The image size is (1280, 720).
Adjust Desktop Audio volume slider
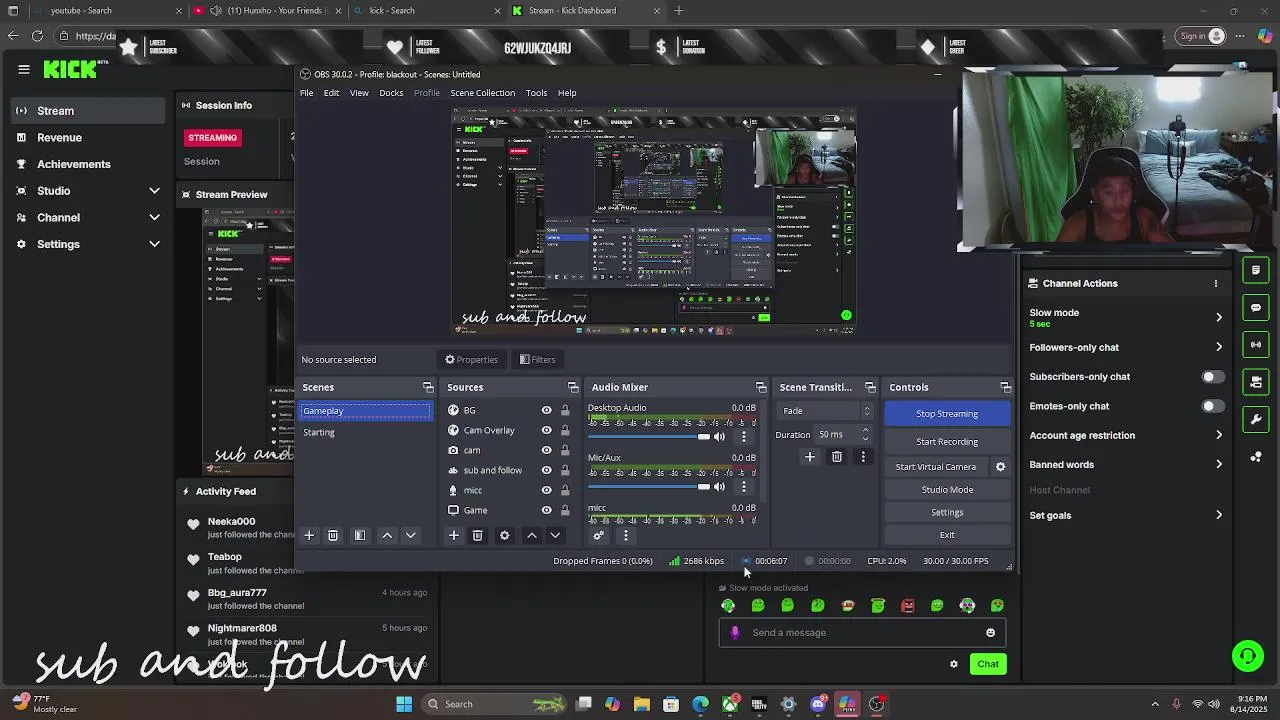pyautogui.click(x=649, y=437)
